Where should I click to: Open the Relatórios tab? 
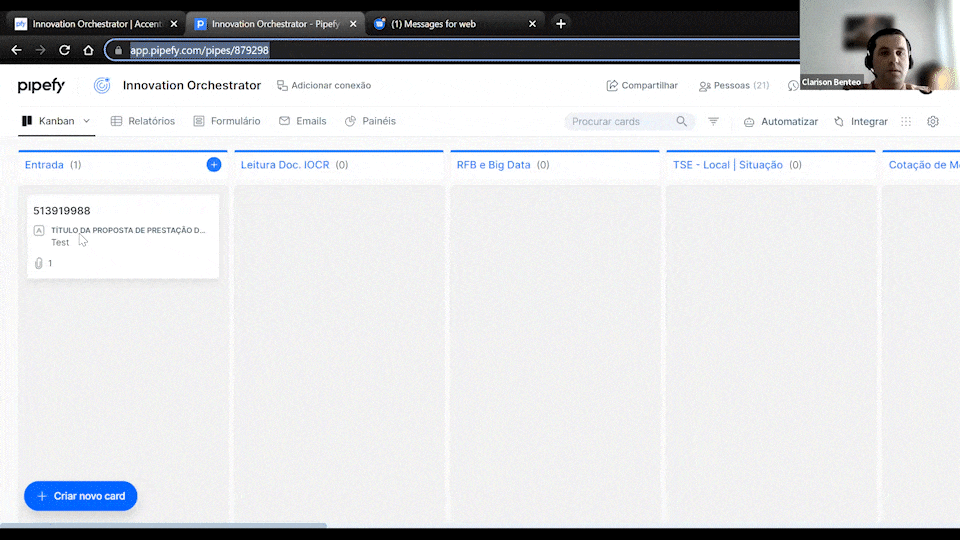[x=143, y=121]
